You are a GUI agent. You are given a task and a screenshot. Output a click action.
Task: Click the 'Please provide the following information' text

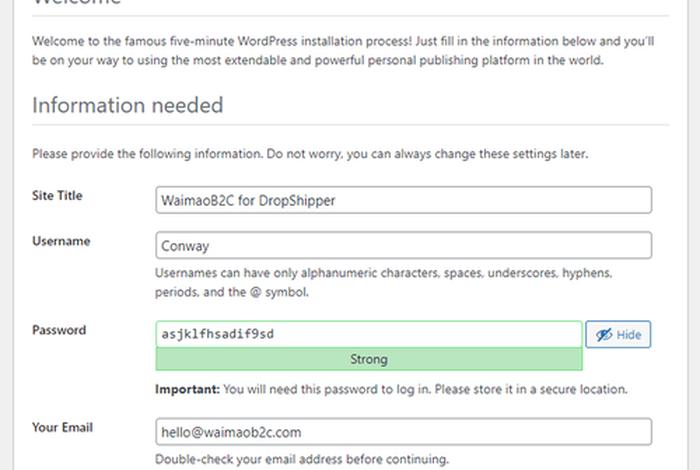[x=310, y=154]
